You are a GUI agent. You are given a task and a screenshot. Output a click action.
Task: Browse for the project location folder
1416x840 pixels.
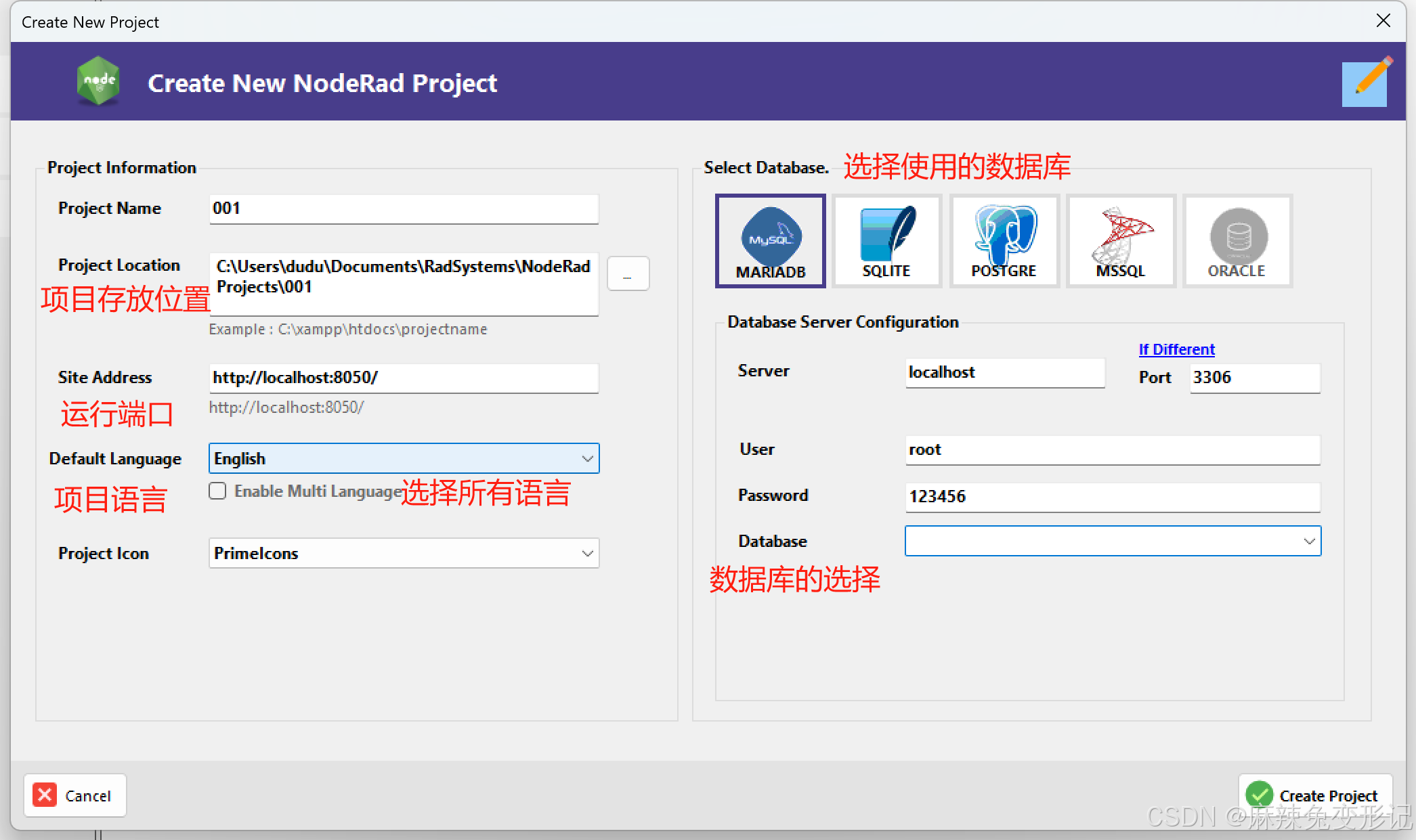tap(628, 274)
